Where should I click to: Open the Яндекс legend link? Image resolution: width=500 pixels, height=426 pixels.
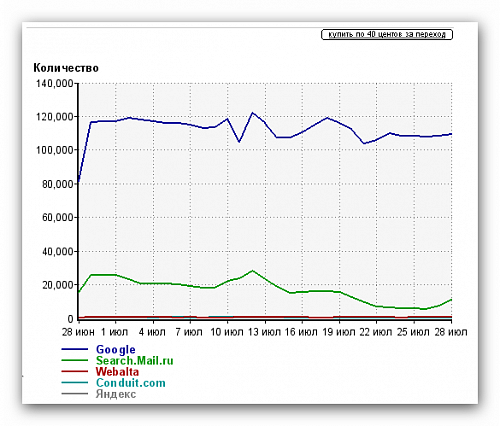pyautogui.click(x=116, y=394)
